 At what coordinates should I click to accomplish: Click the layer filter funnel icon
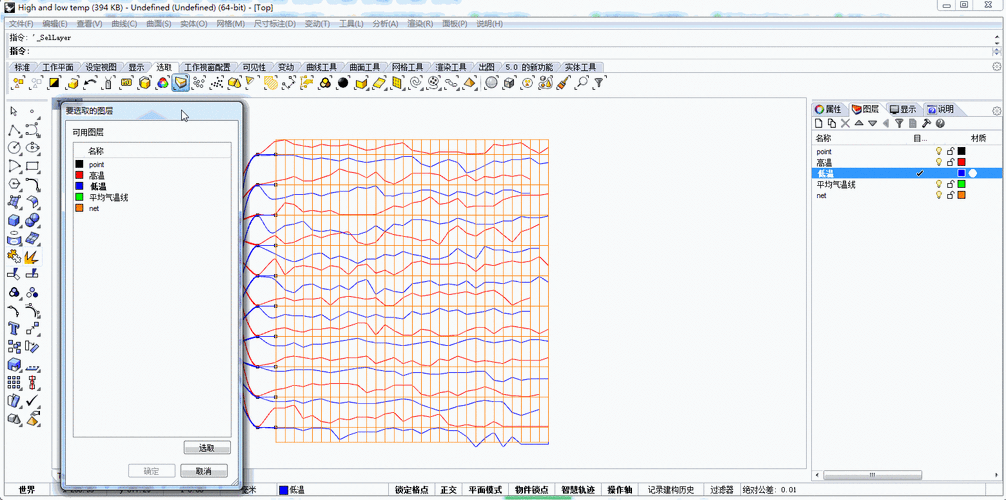[x=899, y=124]
